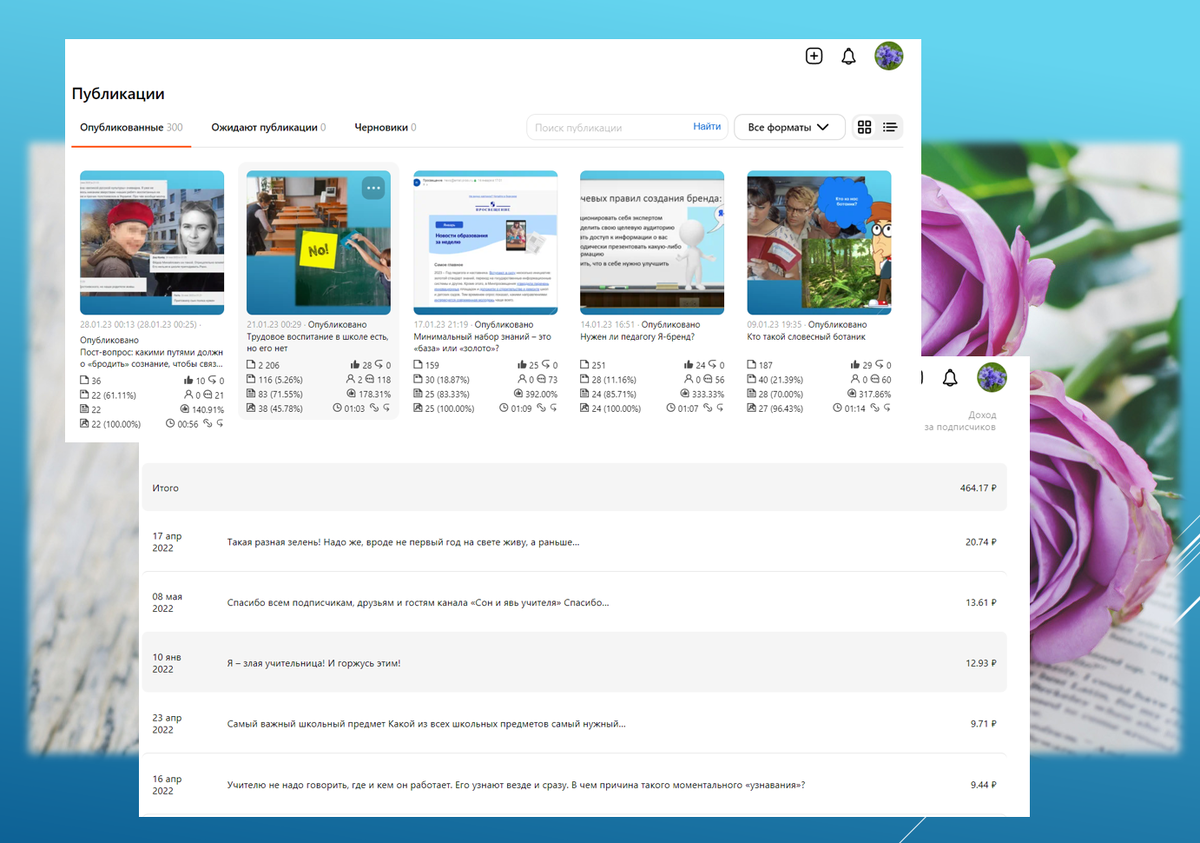
Task: Open notifications bell in Публикации window
Action: pyautogui.click(x=849, y=56)
